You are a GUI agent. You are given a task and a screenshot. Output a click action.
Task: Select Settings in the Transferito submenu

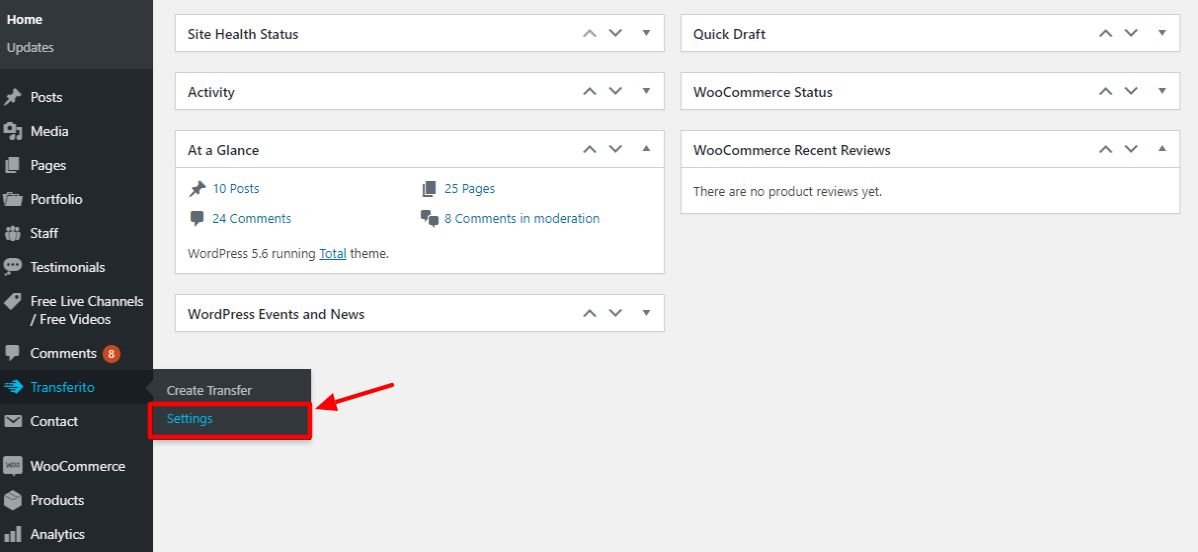[x=189, y=419]
